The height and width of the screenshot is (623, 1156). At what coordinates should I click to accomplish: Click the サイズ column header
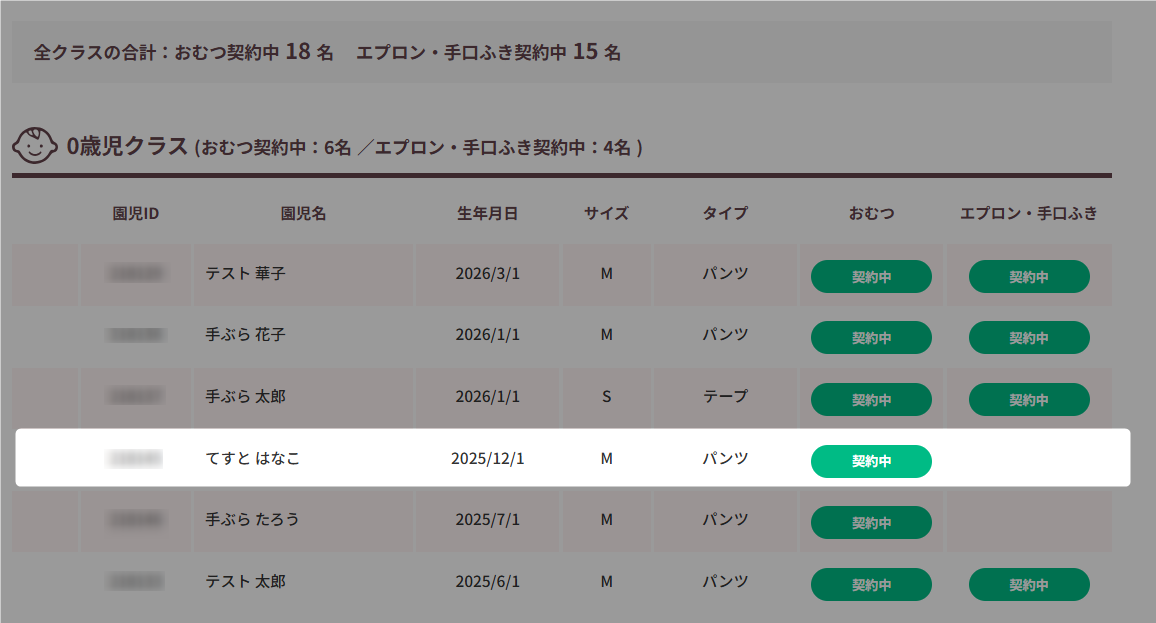pos(606,214)
